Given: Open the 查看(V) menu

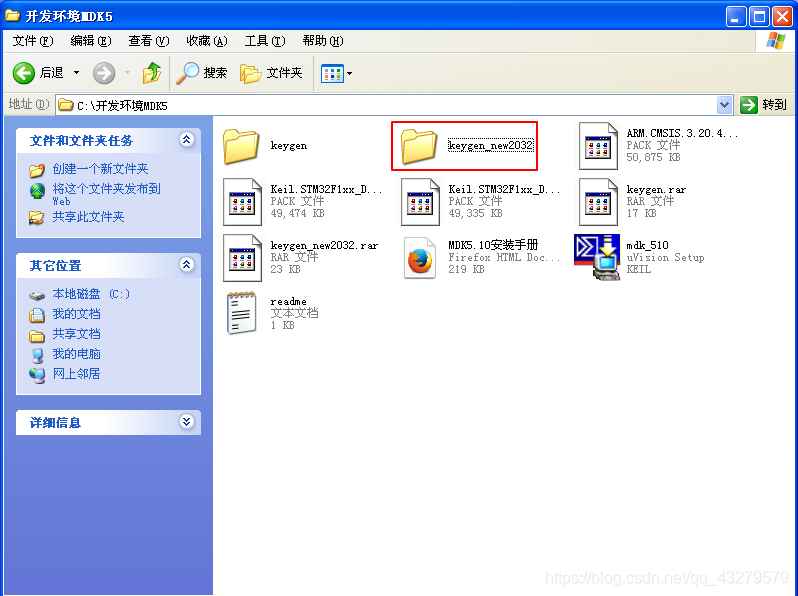Looking at the screenshot, I should [149, 41].
